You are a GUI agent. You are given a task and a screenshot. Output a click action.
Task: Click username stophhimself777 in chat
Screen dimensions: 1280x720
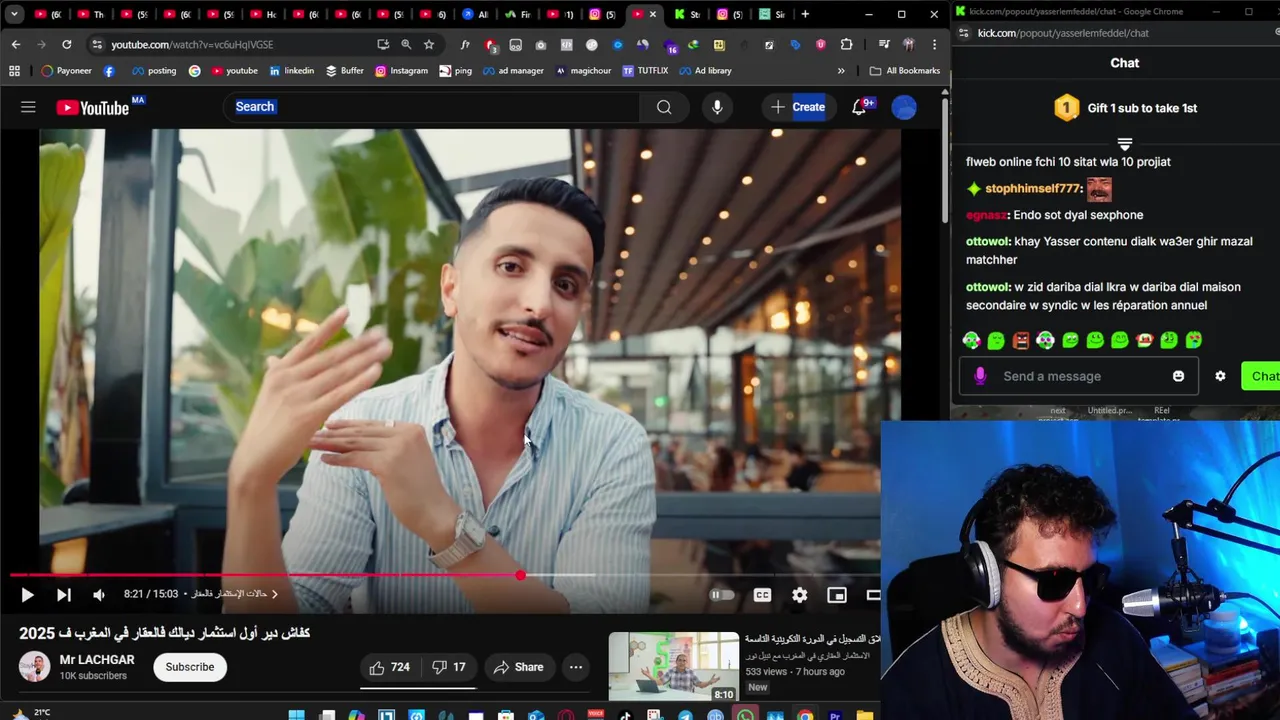coord(1033,189)
